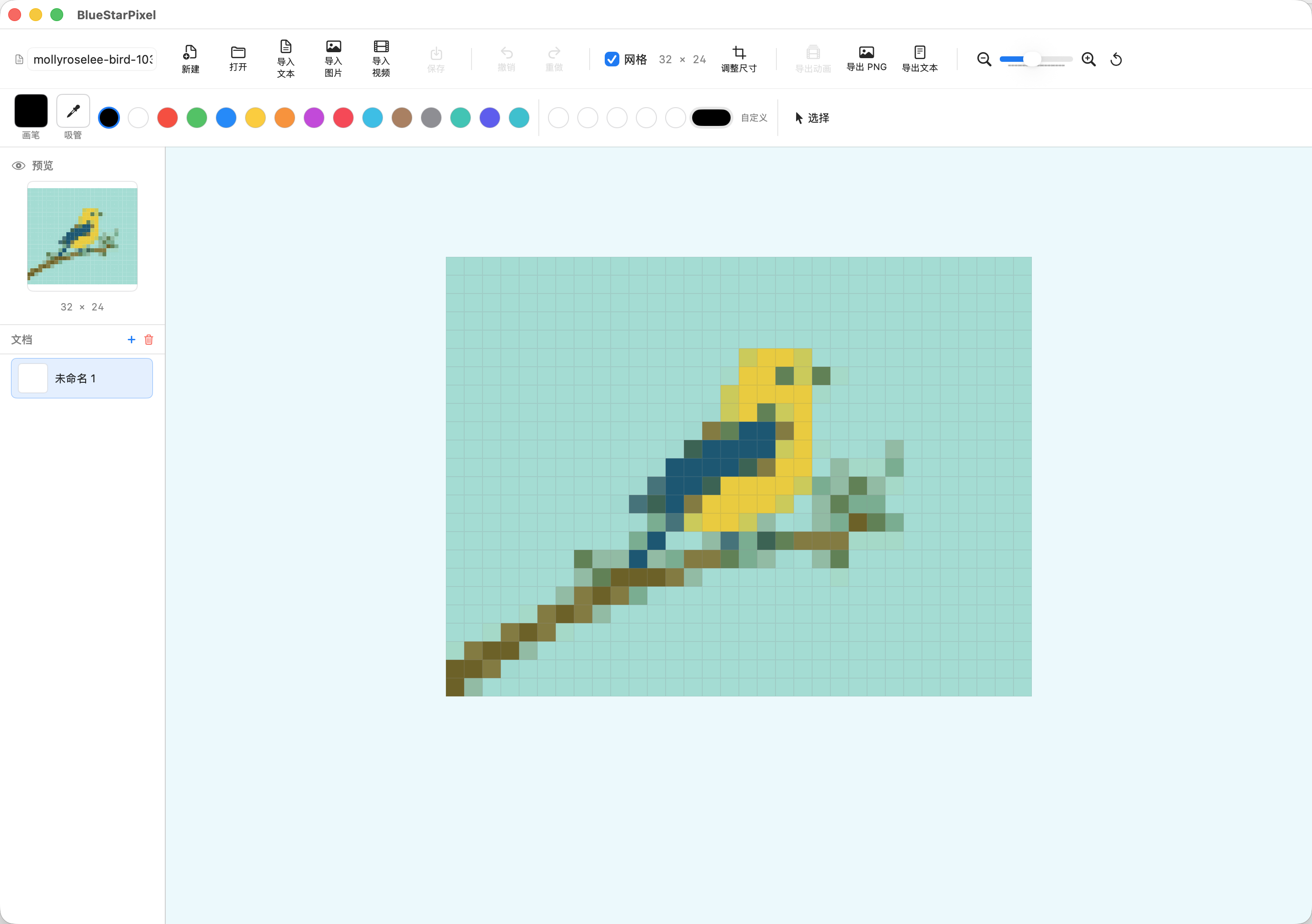
Task: Click the Import Video icon
Action: (x=381, y=46)
